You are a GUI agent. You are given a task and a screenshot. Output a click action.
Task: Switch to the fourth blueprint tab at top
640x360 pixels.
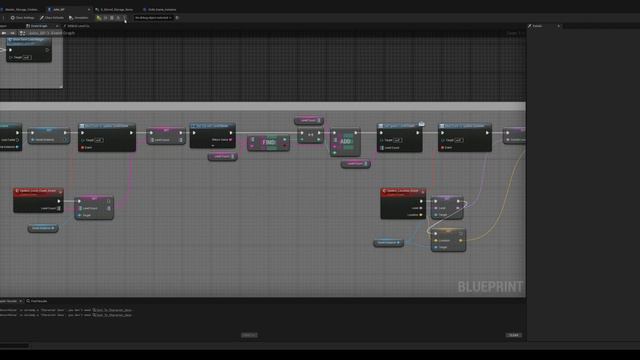coord(160,9)
